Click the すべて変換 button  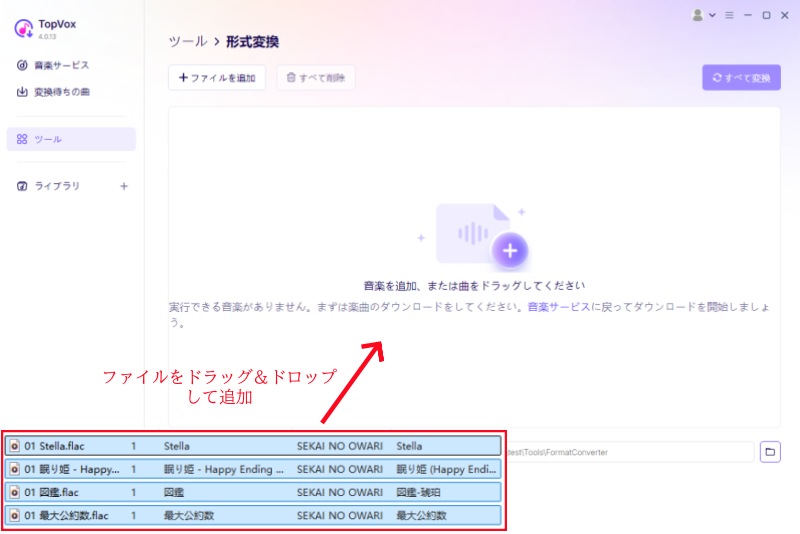[x=741, y=78]
